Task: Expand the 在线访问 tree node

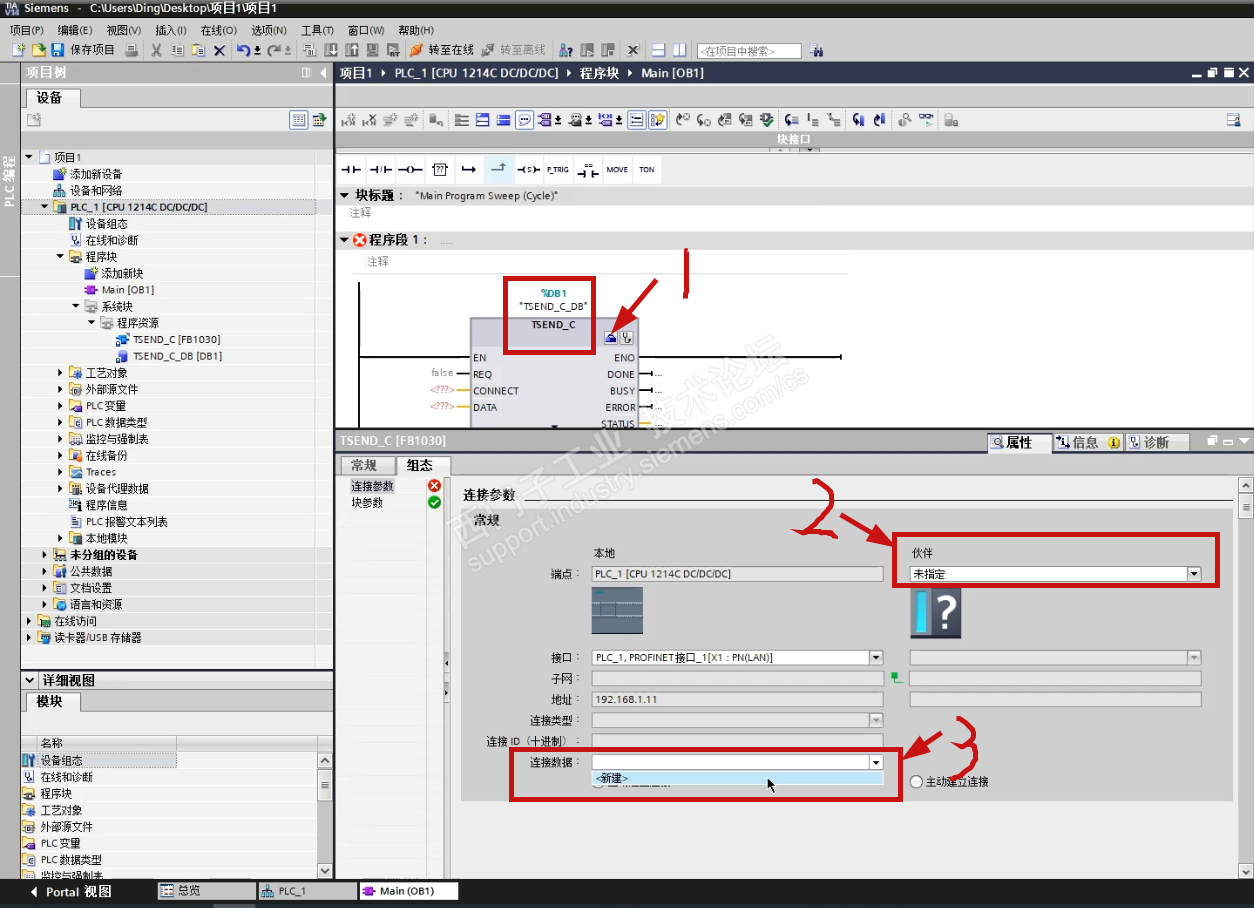Action: [x=29, y=621]
